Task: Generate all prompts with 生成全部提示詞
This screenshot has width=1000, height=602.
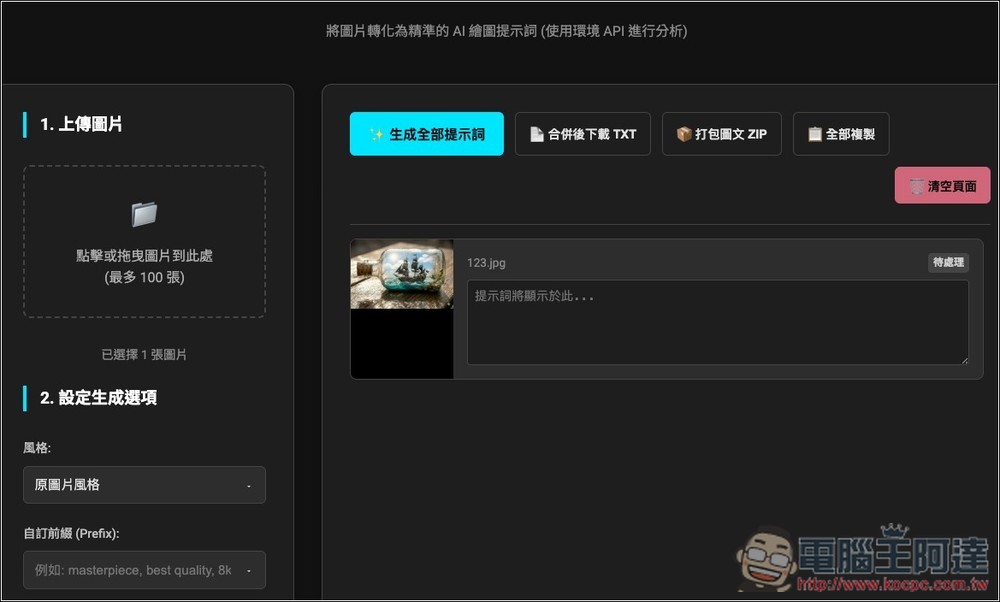Action: pos(427,134)
